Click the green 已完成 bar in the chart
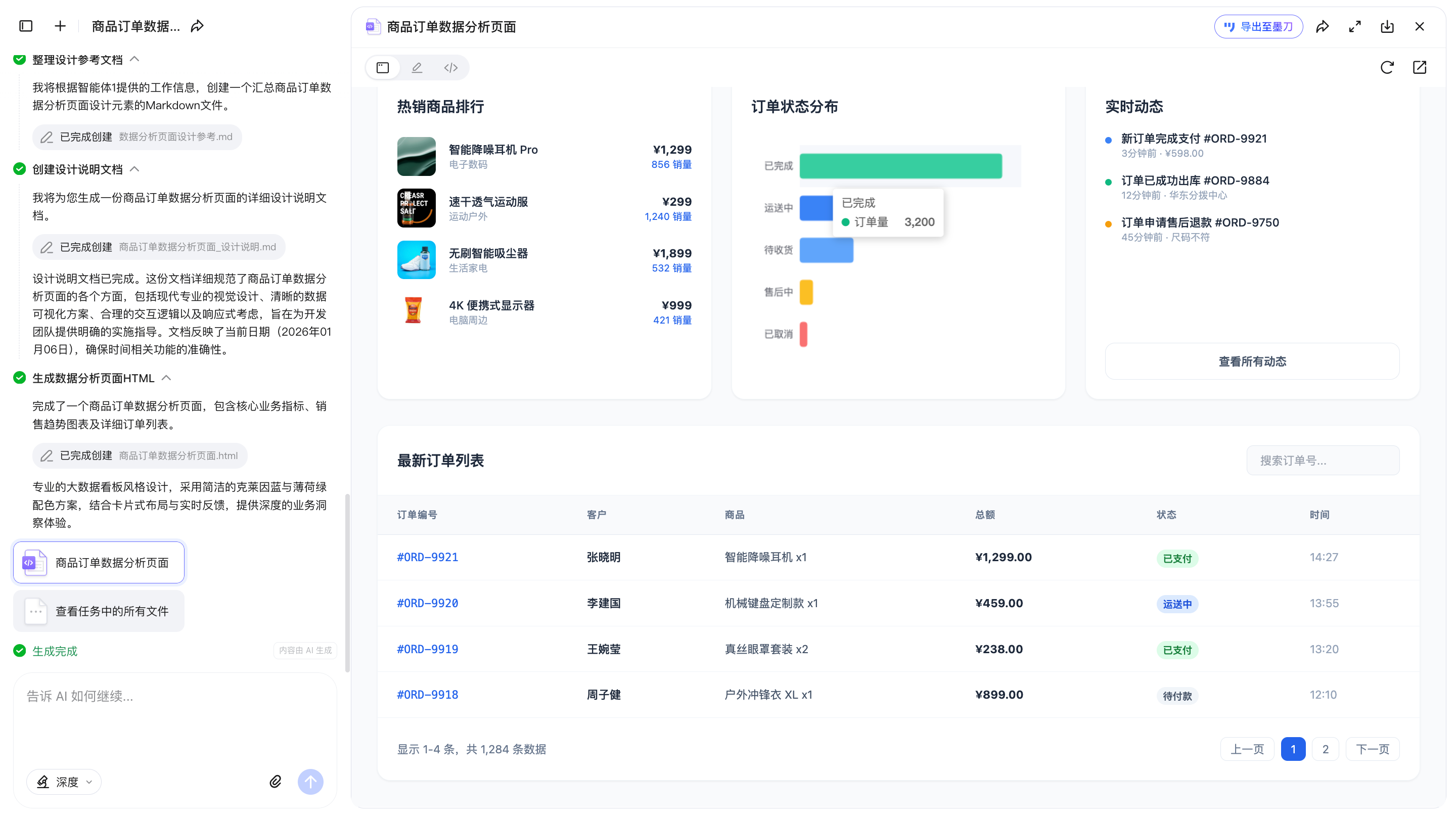The image size is (1456, 818). pyautogui.click(x=900, y=166)
